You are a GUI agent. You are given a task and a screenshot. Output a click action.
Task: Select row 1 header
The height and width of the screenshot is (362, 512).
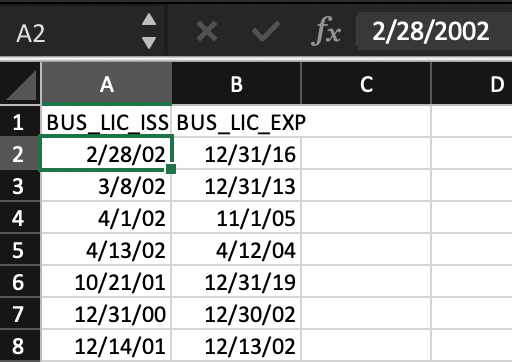tap(19, 121)
